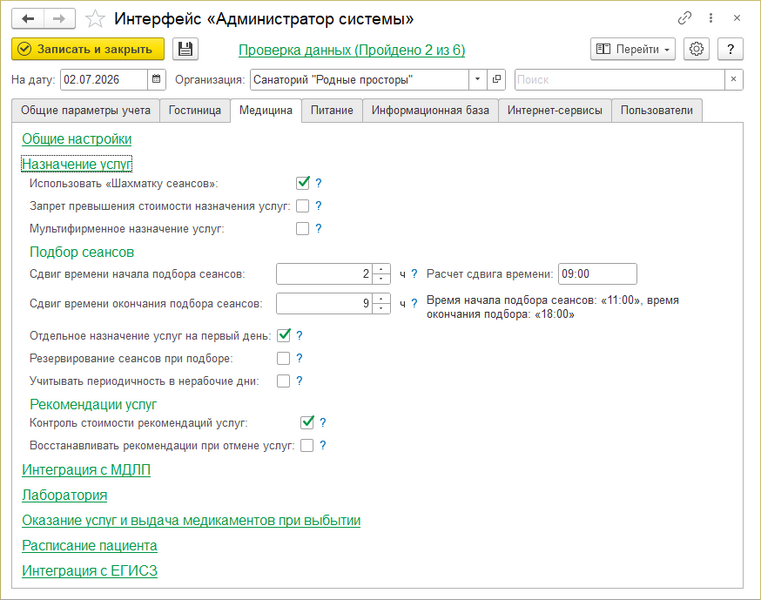Open calendar picker for date field
Screen dimensions: 761x600
156,80
